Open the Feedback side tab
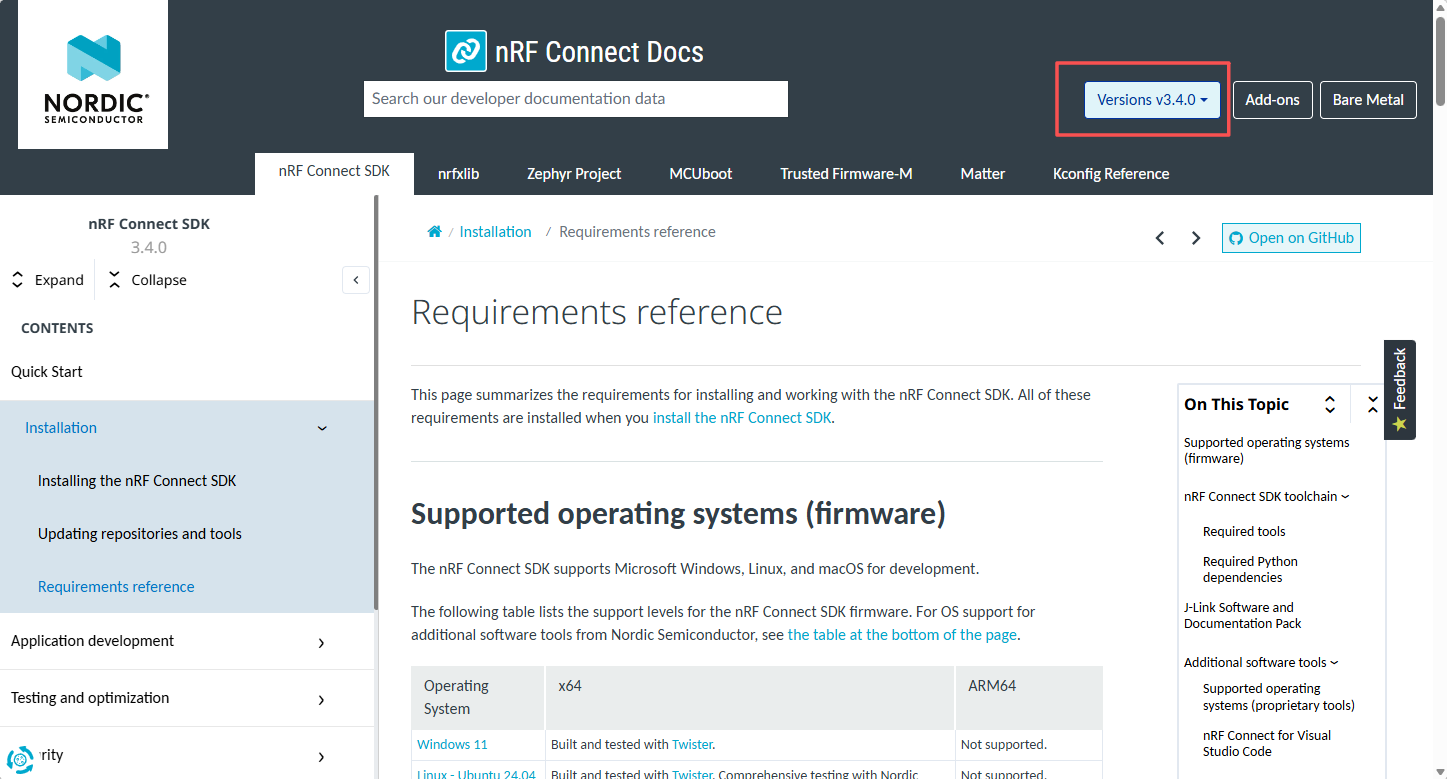 coord(1399,390)
